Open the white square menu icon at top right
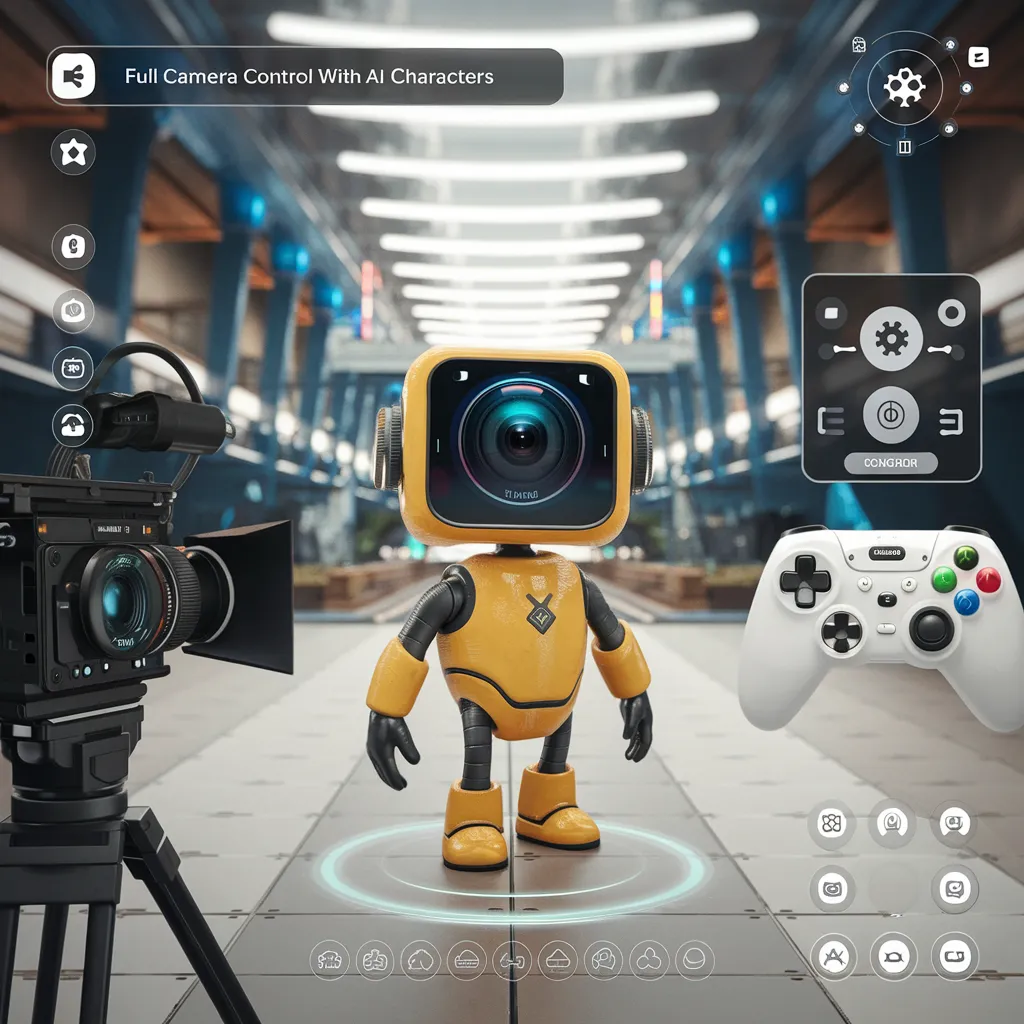Viewport: 1024px width, 1024px height. pyautogui.click(x=979, y=57)
